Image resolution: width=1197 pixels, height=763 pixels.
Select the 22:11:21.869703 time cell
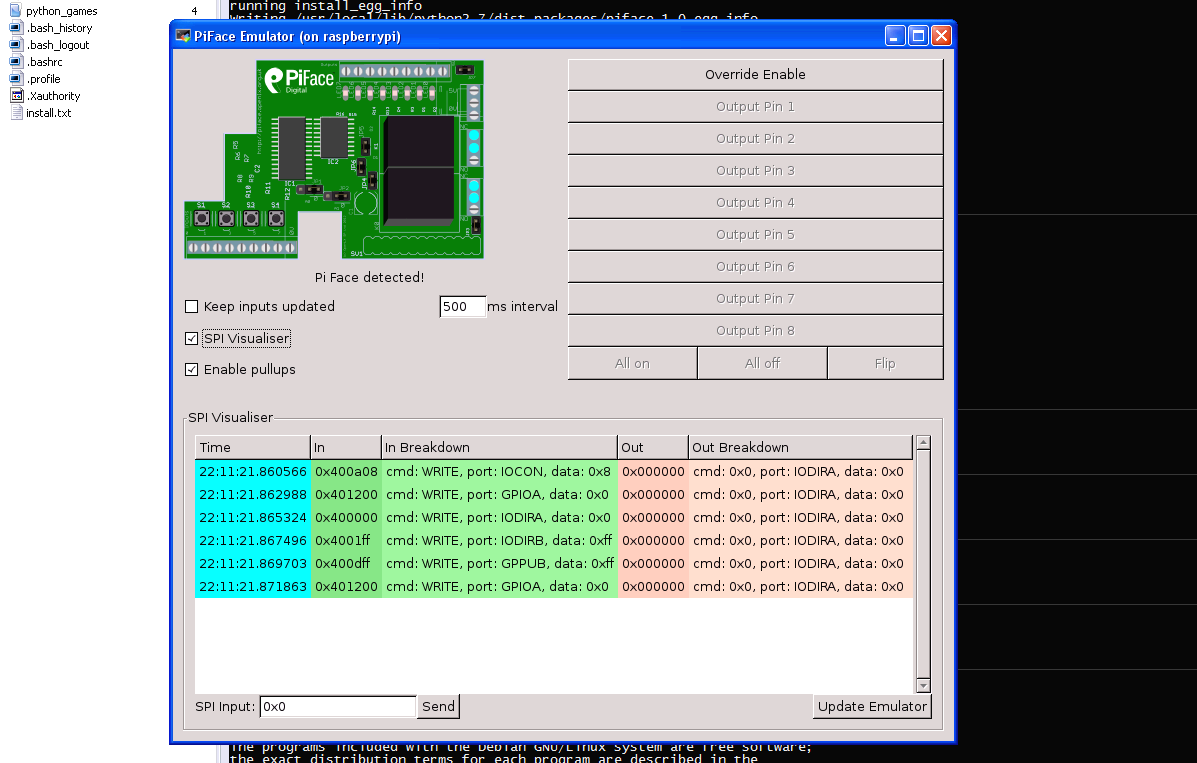point(253,564)
